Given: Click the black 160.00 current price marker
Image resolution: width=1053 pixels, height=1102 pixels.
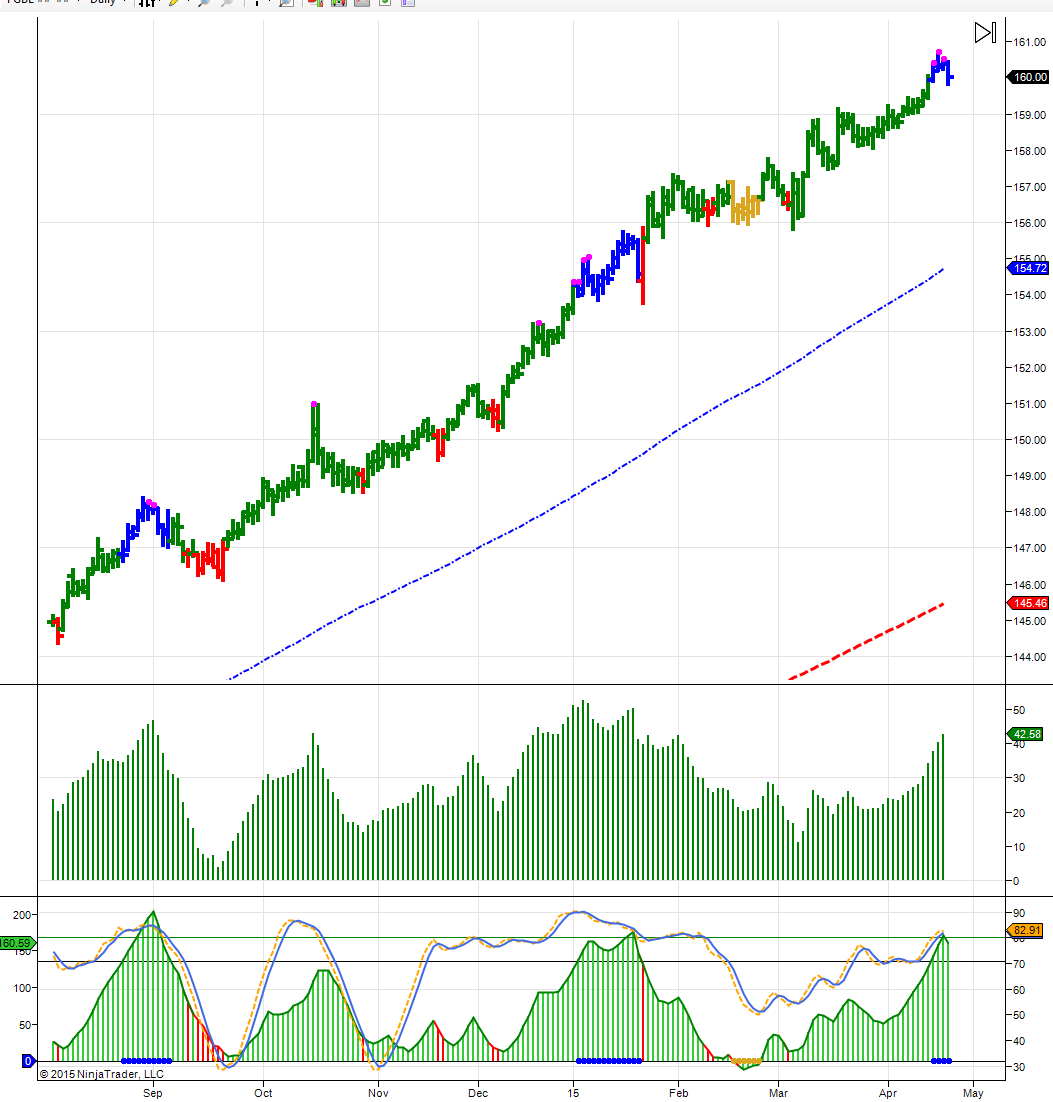Looking at the screenshot, I should point(1028,77).
